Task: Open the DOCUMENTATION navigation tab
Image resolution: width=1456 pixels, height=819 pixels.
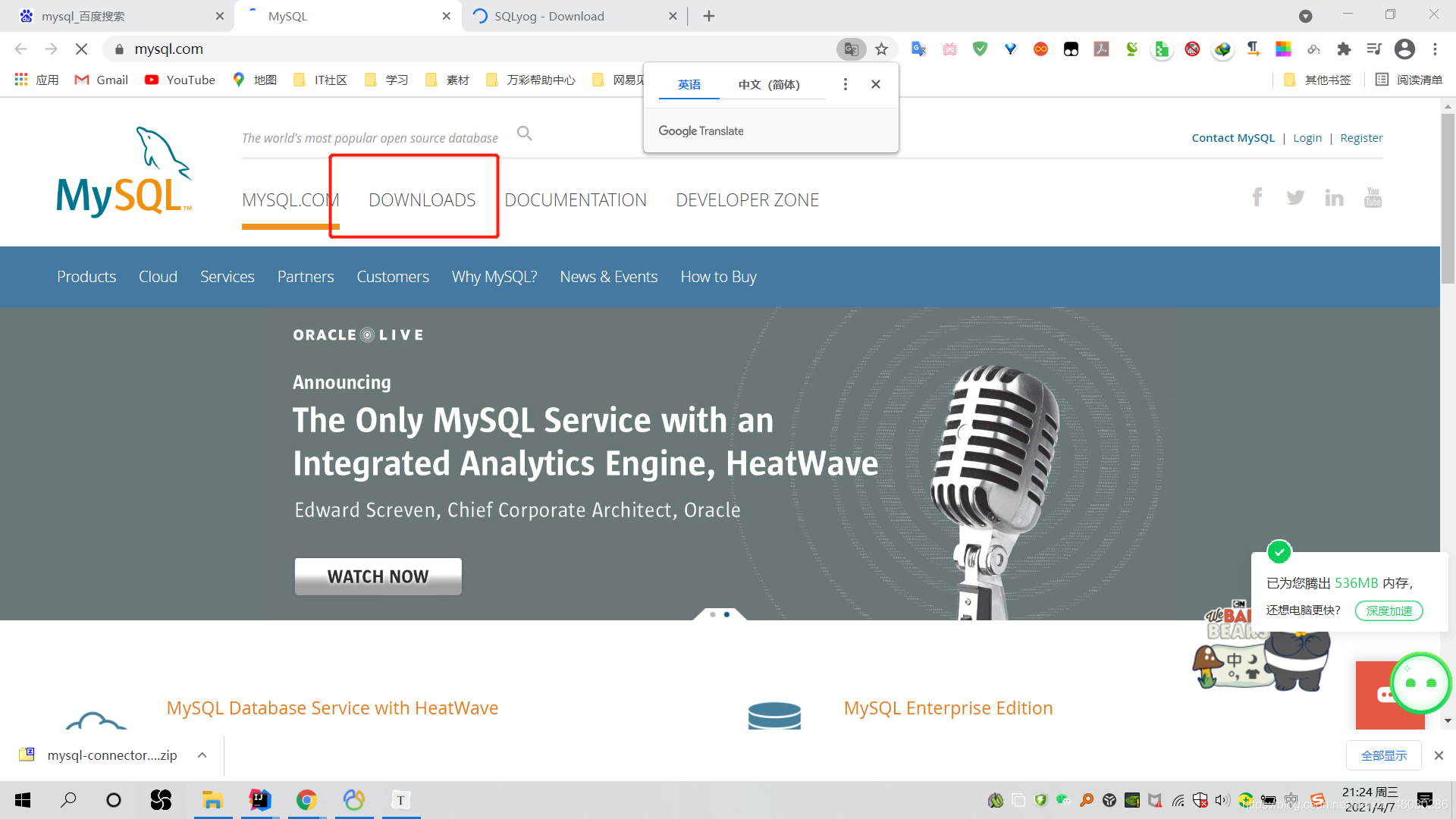Action: point(576,200)
